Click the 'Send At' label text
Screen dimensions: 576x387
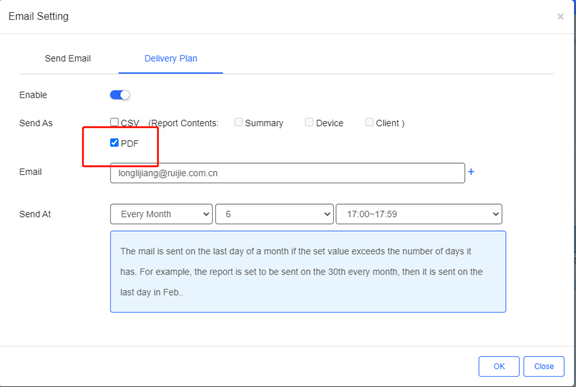[x=35, y=214]
